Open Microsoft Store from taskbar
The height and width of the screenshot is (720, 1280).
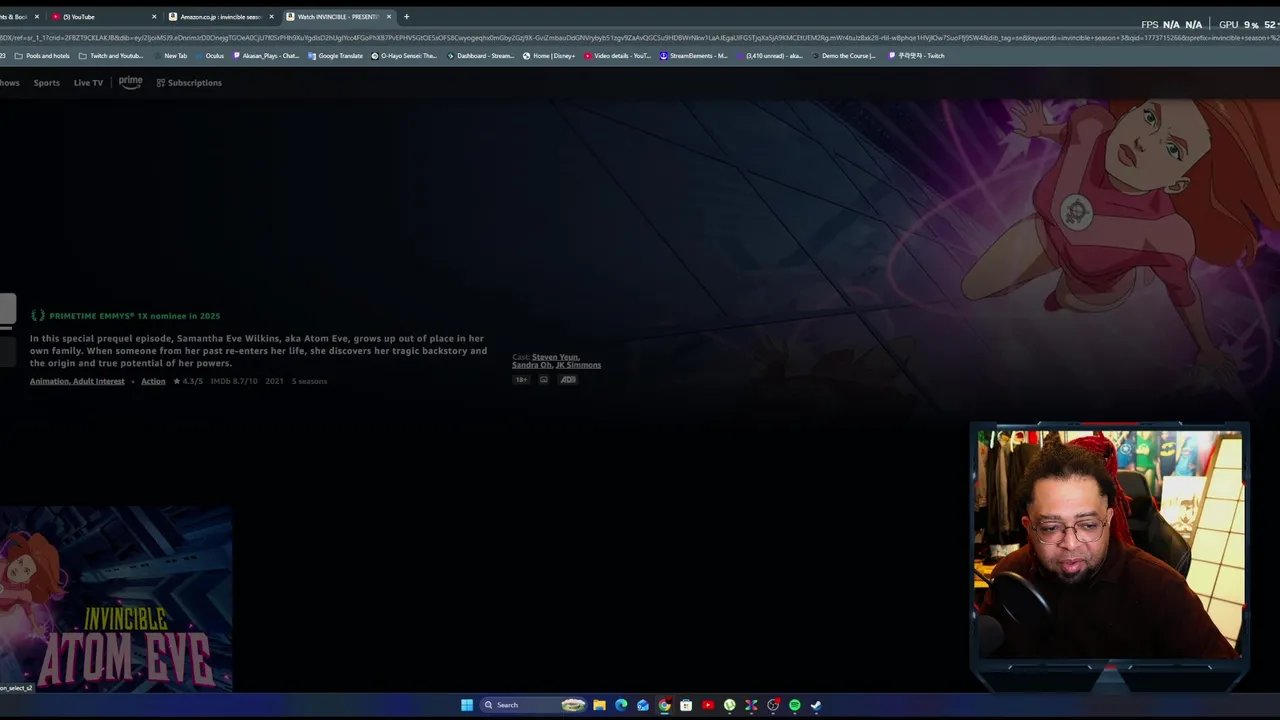point(686,705)
